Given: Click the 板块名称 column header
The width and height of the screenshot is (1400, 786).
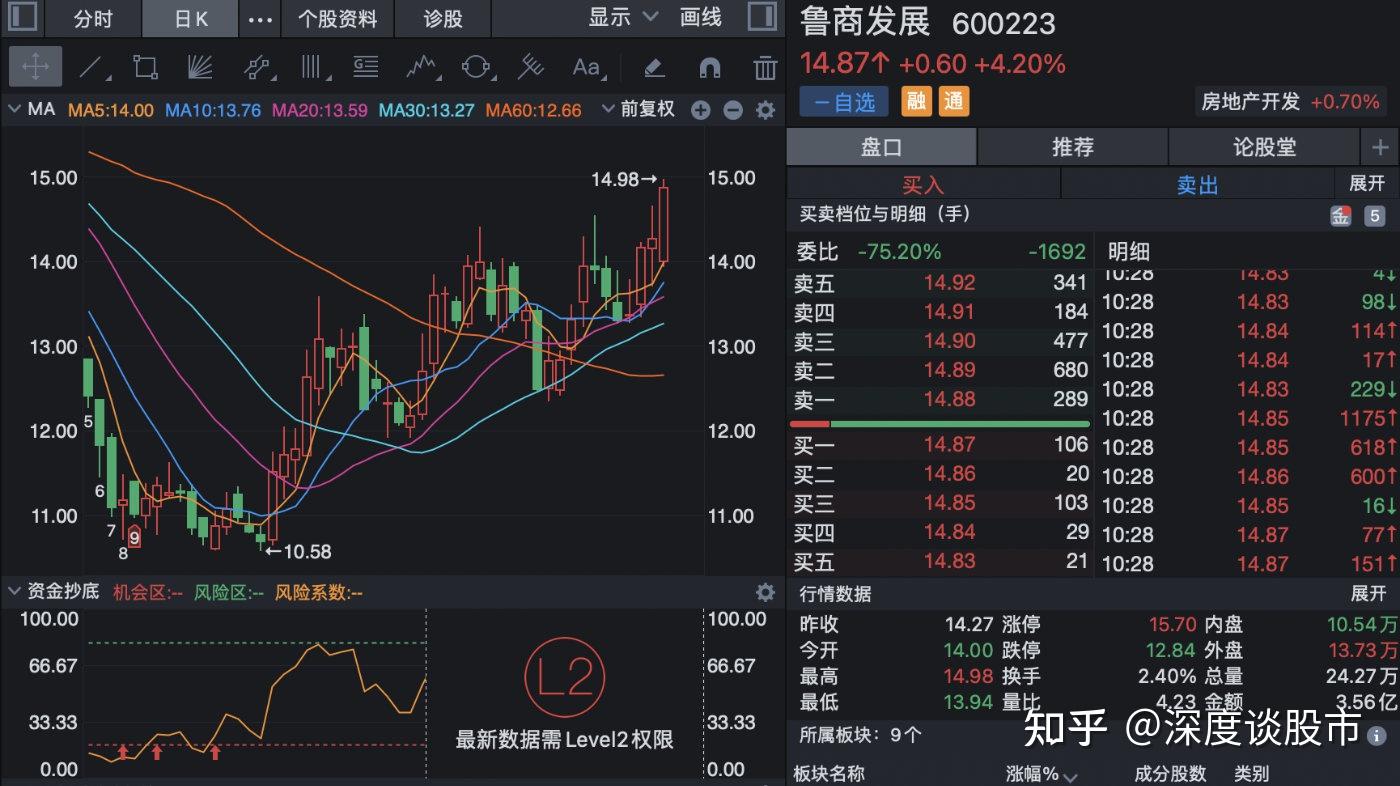Looking at the screenshot, I should pyautogui.click(x=829, y=774).
